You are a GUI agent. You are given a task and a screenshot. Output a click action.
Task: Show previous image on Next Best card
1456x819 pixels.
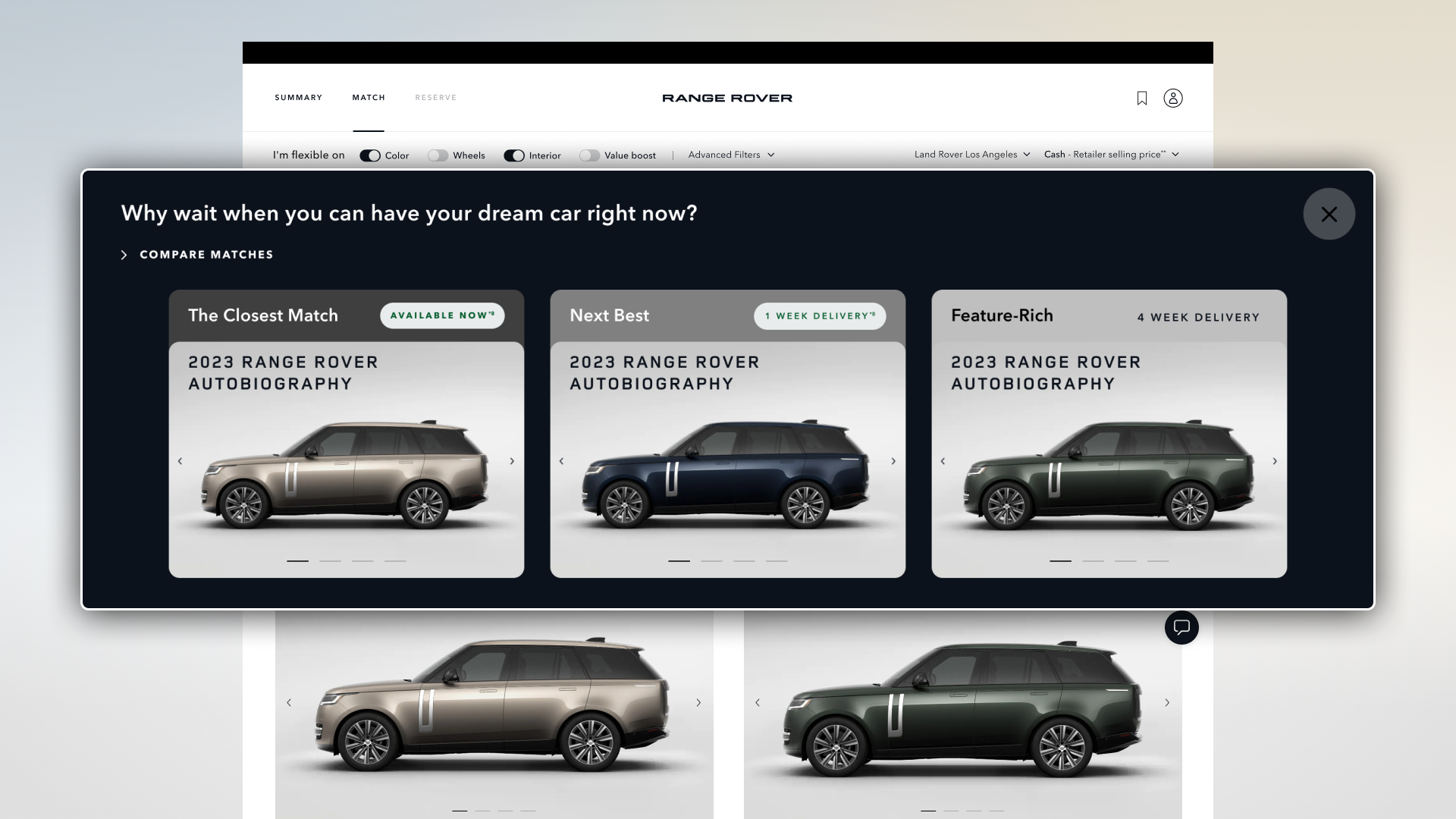click(x=561, y=461)
